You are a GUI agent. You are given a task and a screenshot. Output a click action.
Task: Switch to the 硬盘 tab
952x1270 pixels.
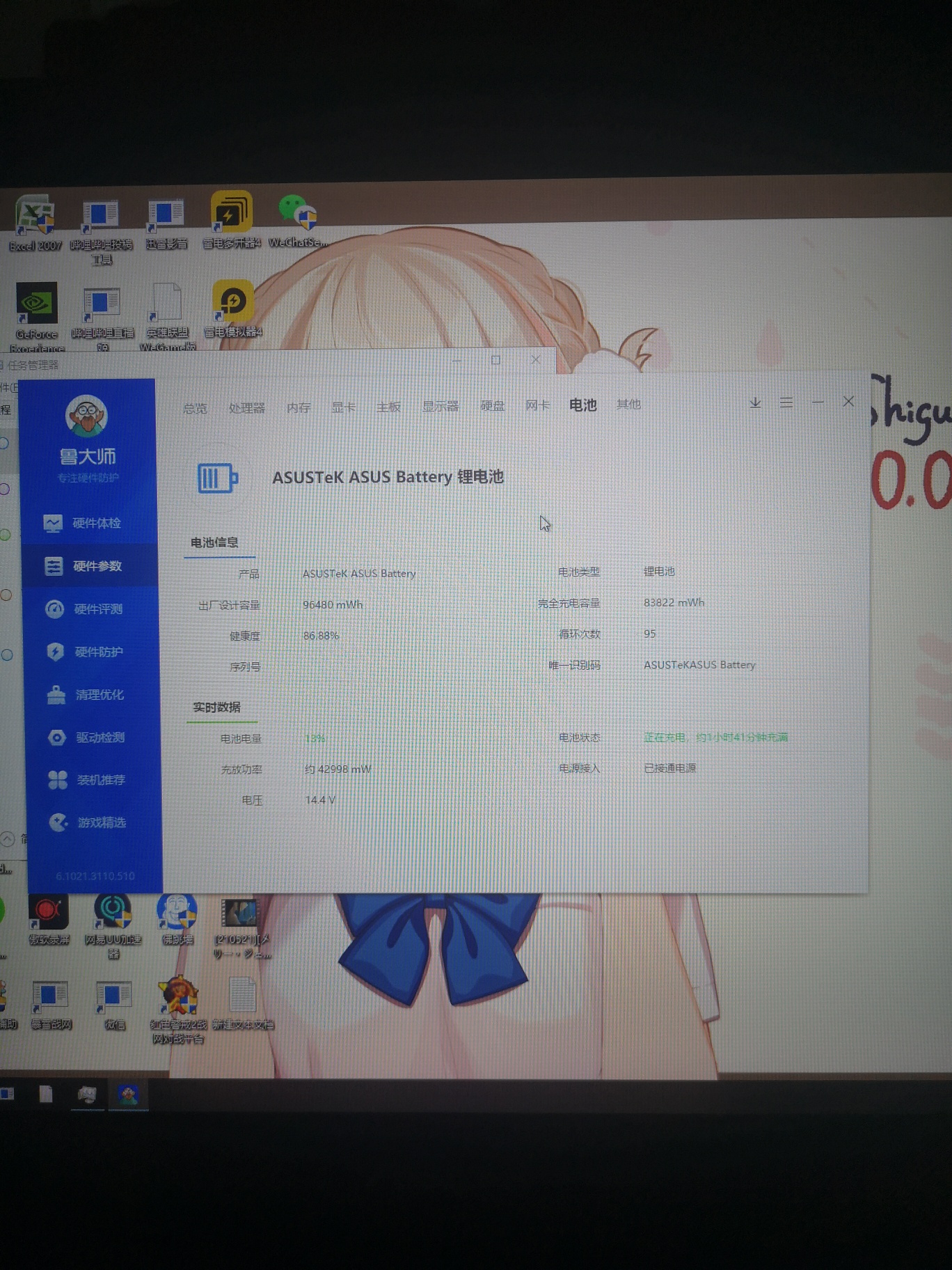[x=493, y=405]
